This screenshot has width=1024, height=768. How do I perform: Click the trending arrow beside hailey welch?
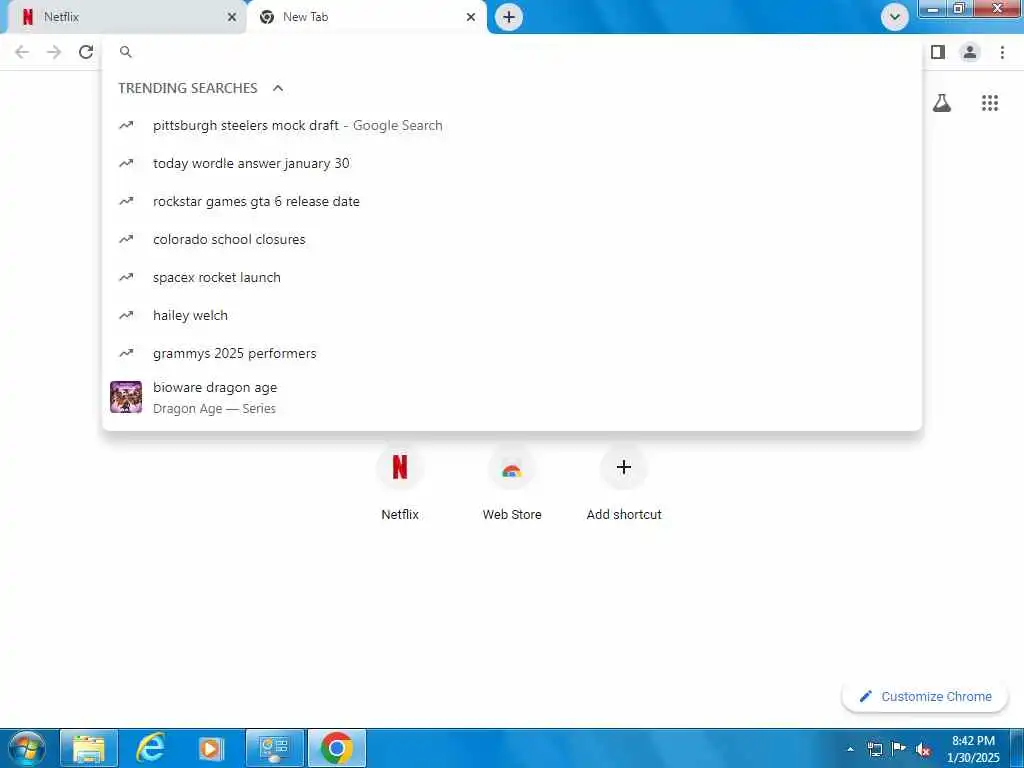tap(126, 315)
